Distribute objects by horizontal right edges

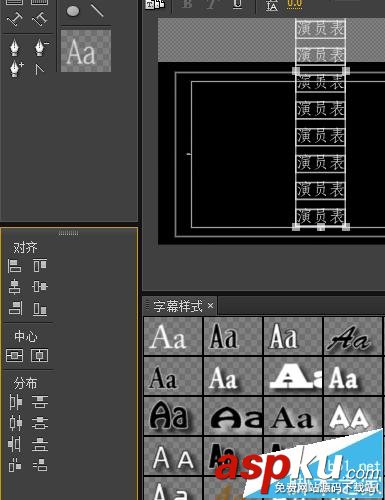click(14, 444)
